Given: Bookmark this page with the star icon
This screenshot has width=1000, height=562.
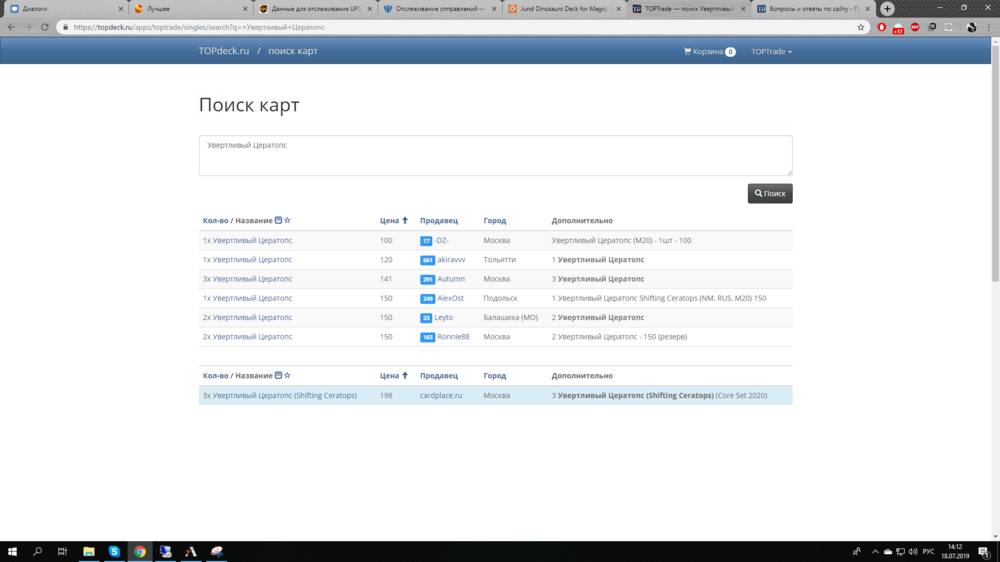Looking at the screenshot, I should click(x=861, y=27).
